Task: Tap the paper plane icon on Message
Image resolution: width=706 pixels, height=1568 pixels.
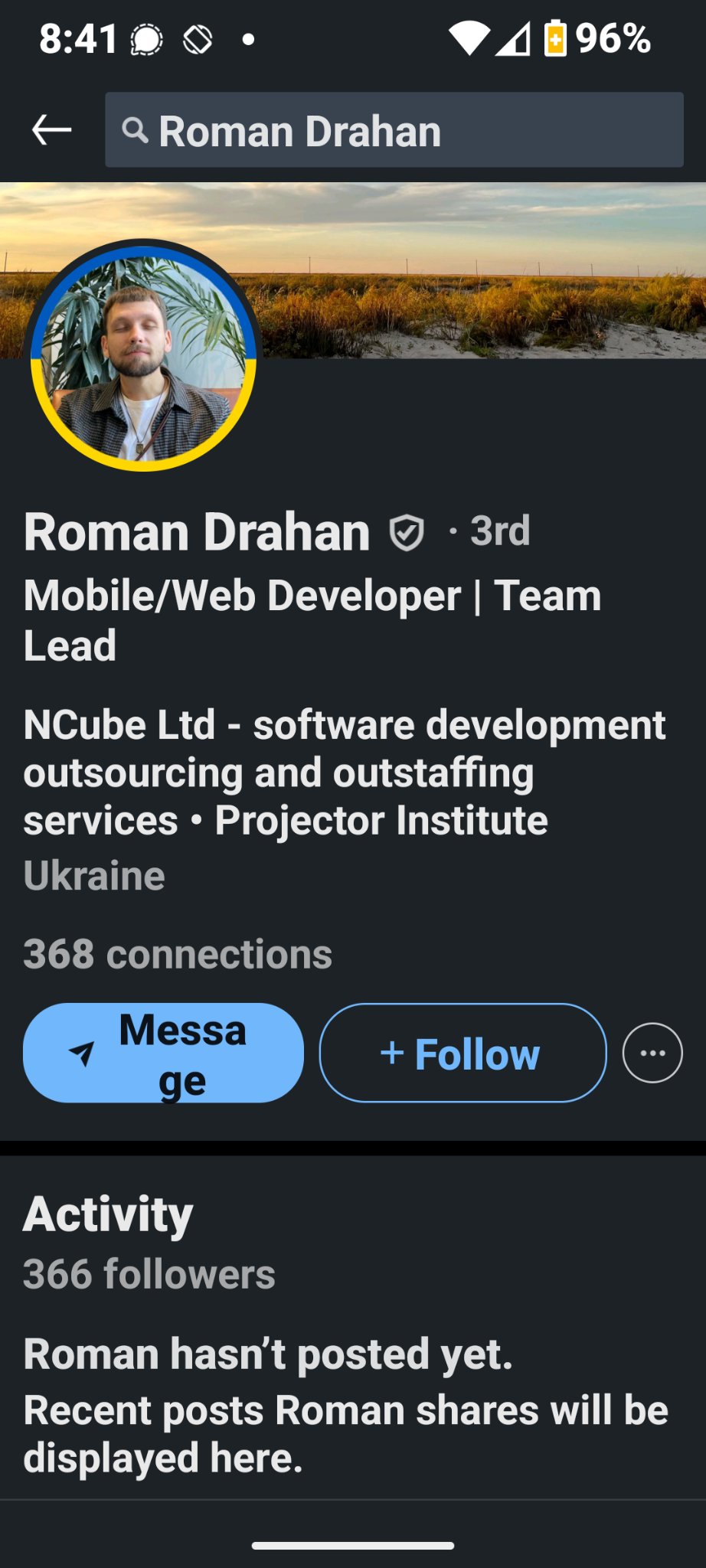Action: click(x=81, y=1053)
